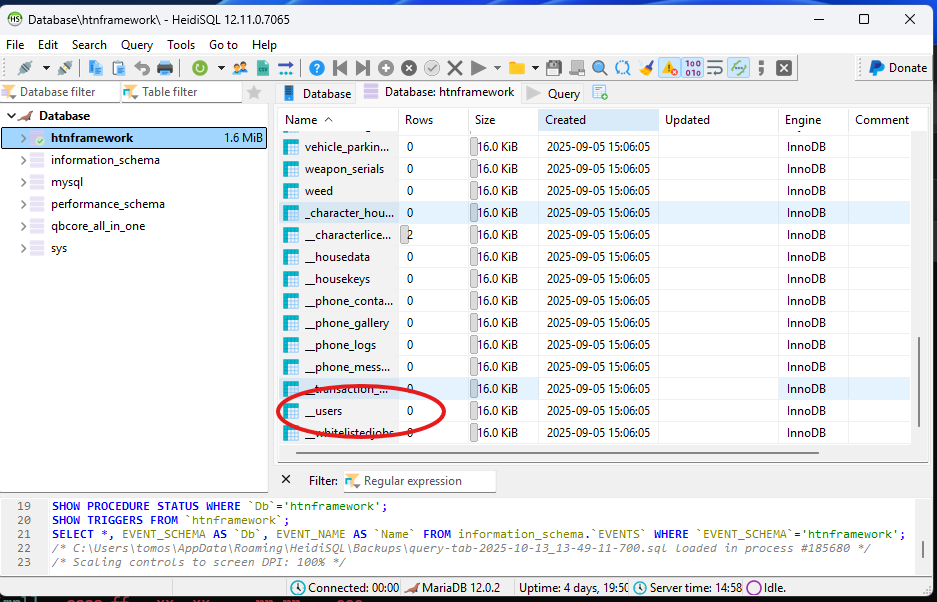Click the Donate button
The height and width of the screenshot is (602, 937).
click(x=896, y=68)
